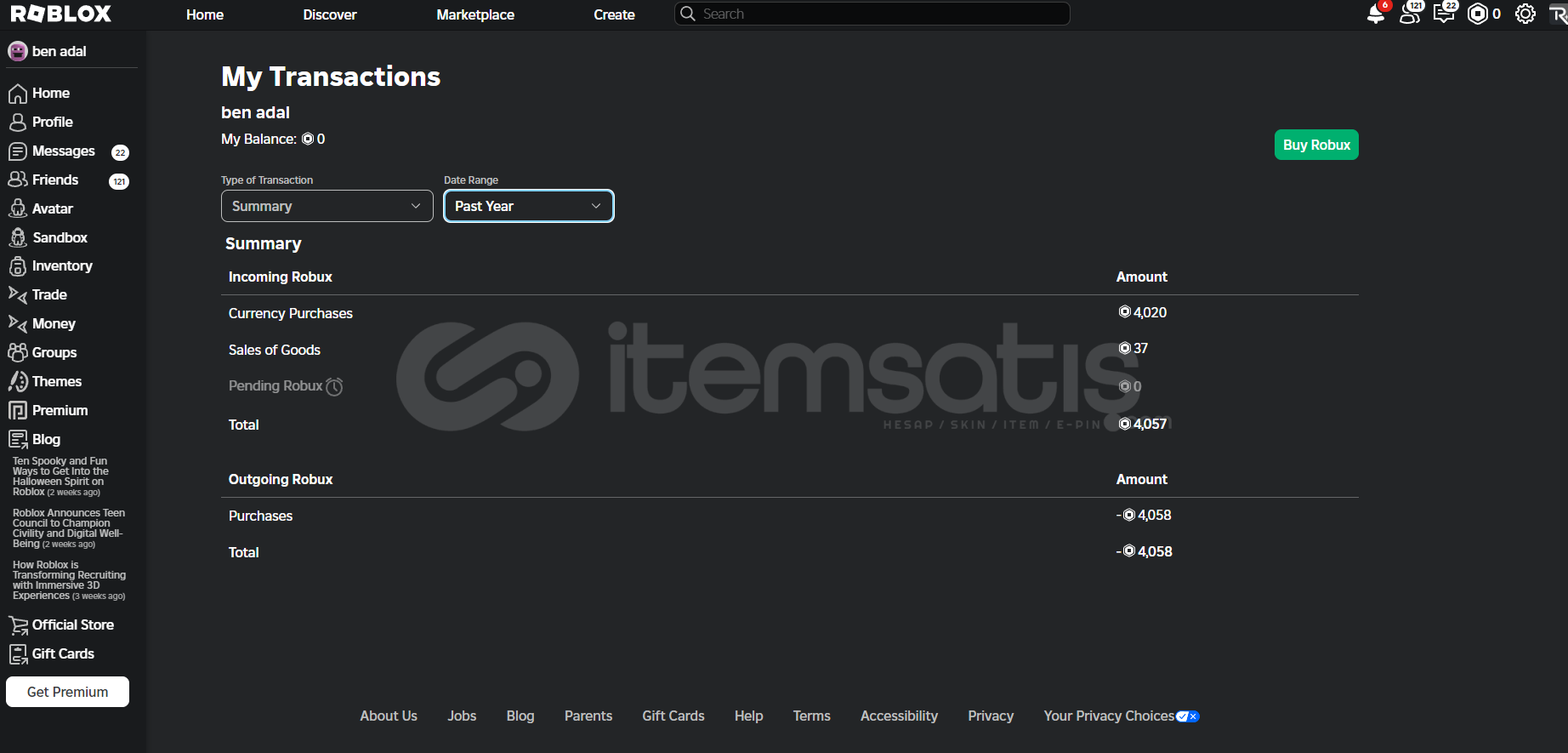Click the 4,020 Currency Purchases amount
Viewport: 1568px width, 753px height.
click(1143, 312)
